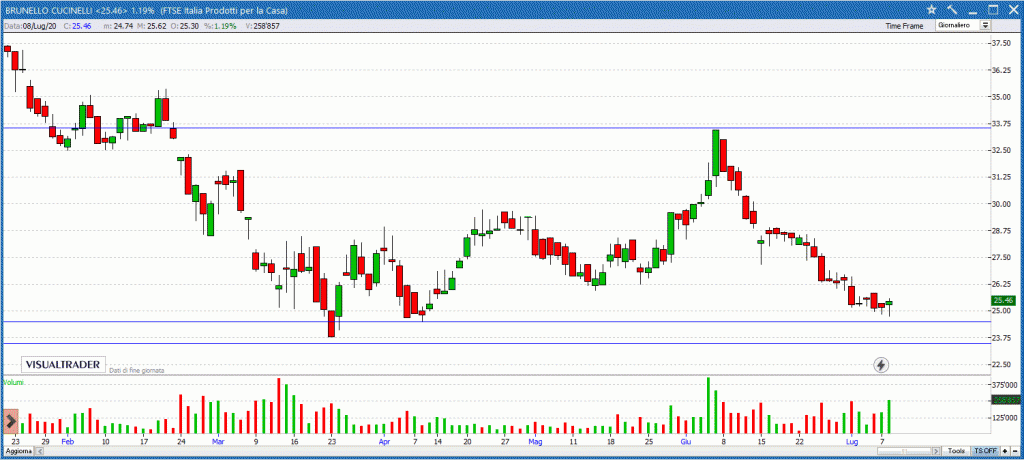
Task: Click the 258'857 volume tag on axis
Action: pos(1005,400)
